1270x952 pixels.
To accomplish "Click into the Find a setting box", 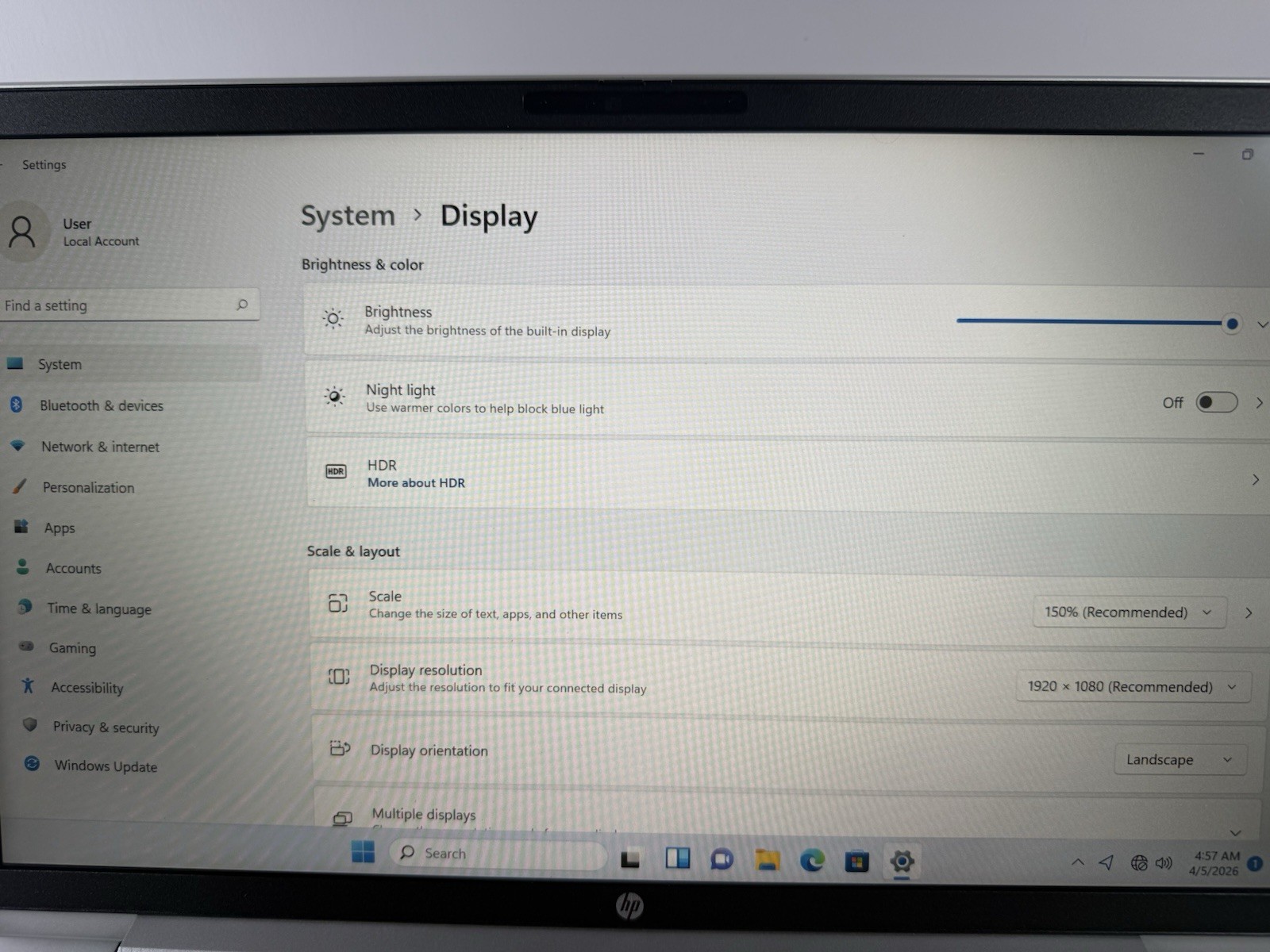I will (129, 305).
